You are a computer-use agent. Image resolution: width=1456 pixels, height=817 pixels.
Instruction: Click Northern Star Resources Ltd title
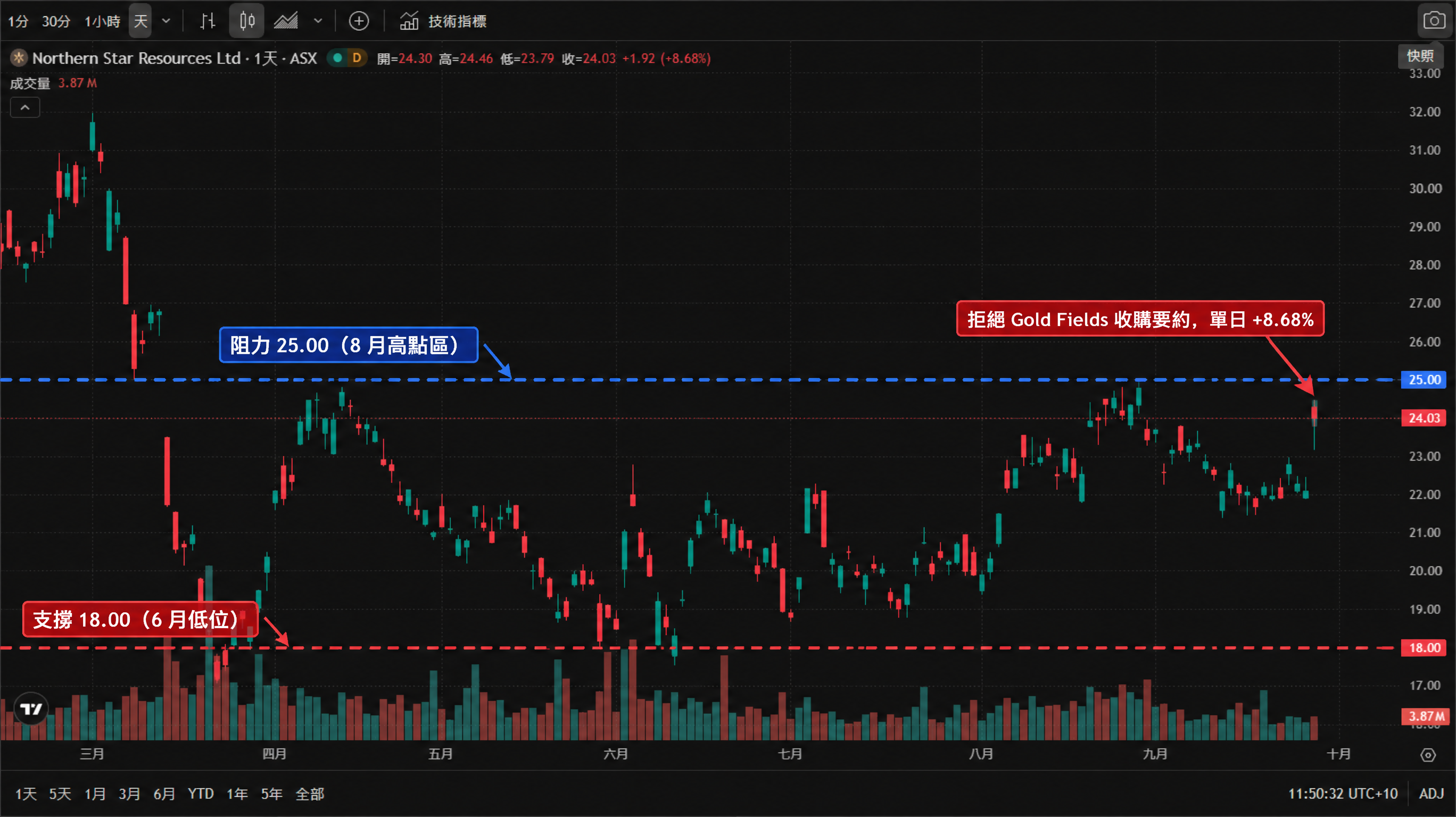click(136, 58)
